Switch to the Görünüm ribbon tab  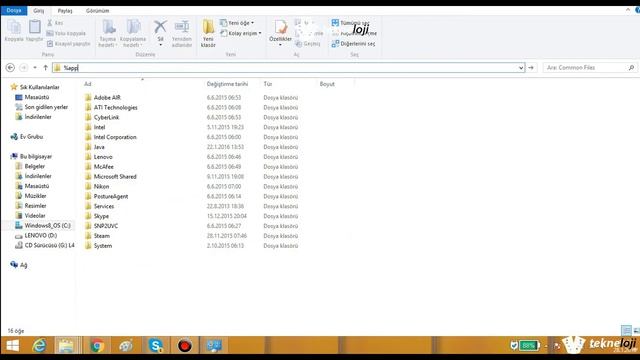(x=98, y=11)
